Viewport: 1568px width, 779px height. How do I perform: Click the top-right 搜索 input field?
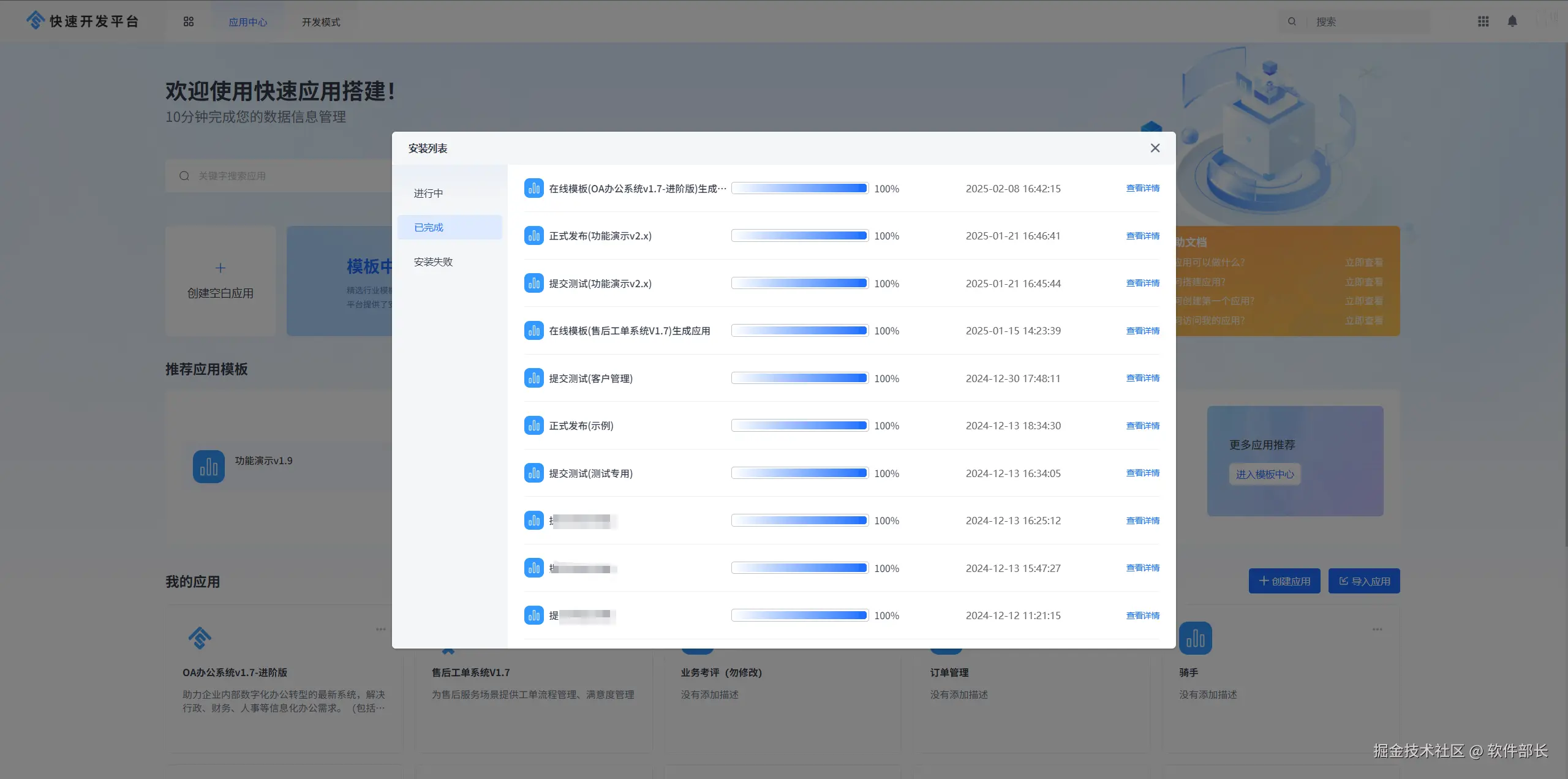point(1366,21)
